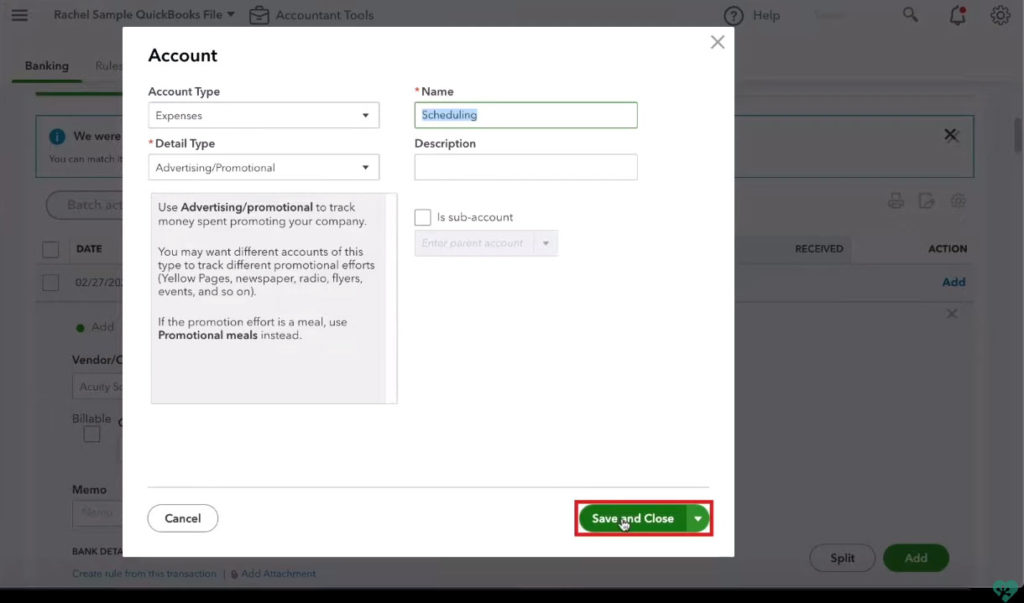Click into the Description text field

(525, 167)
